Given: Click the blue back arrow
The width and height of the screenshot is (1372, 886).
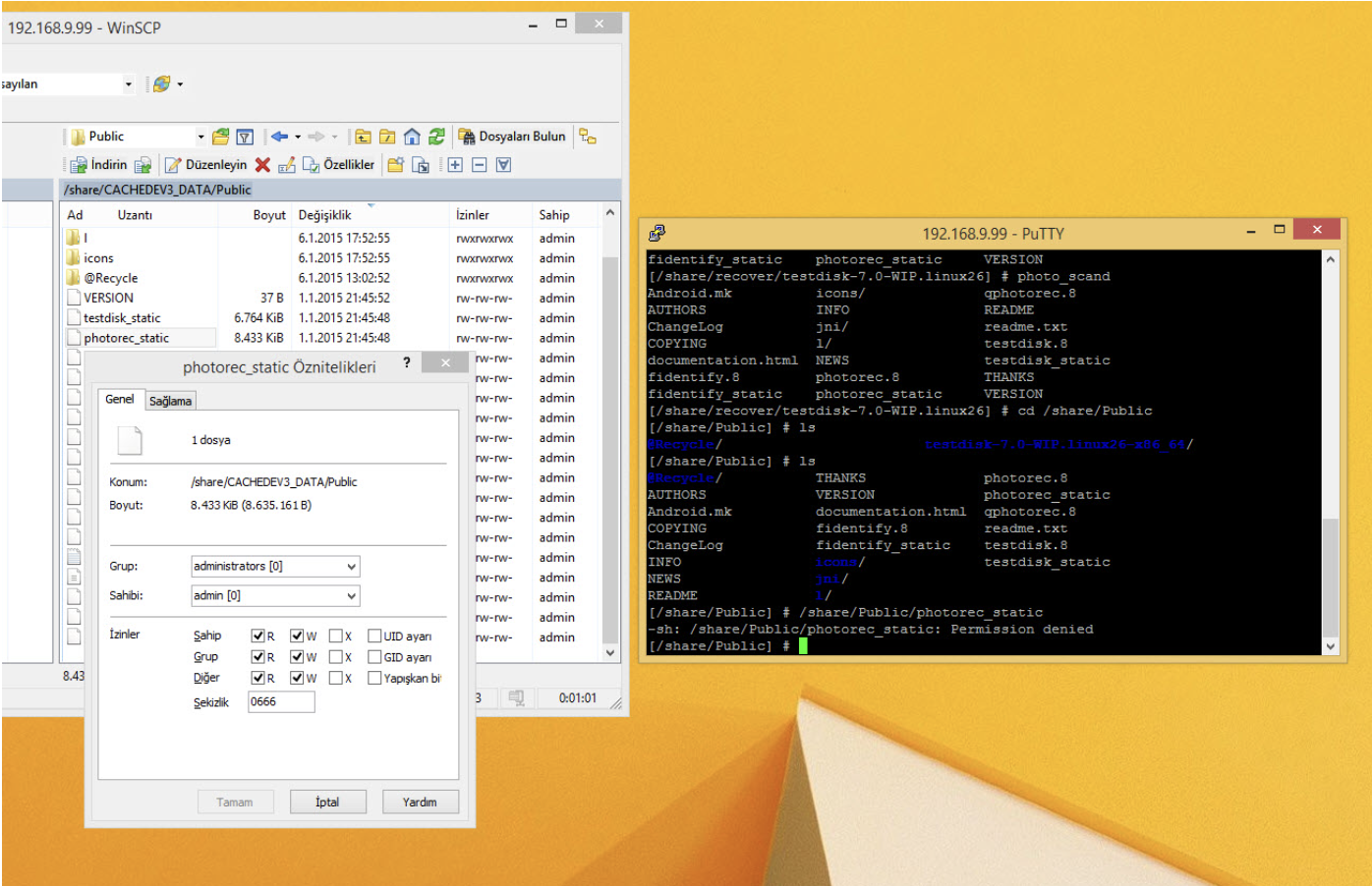Looking at the screenshot, I should (x=279, y=137).
